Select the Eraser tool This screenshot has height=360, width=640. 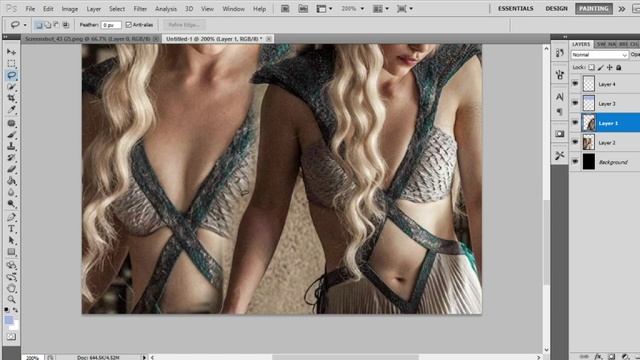coord(11,169)
